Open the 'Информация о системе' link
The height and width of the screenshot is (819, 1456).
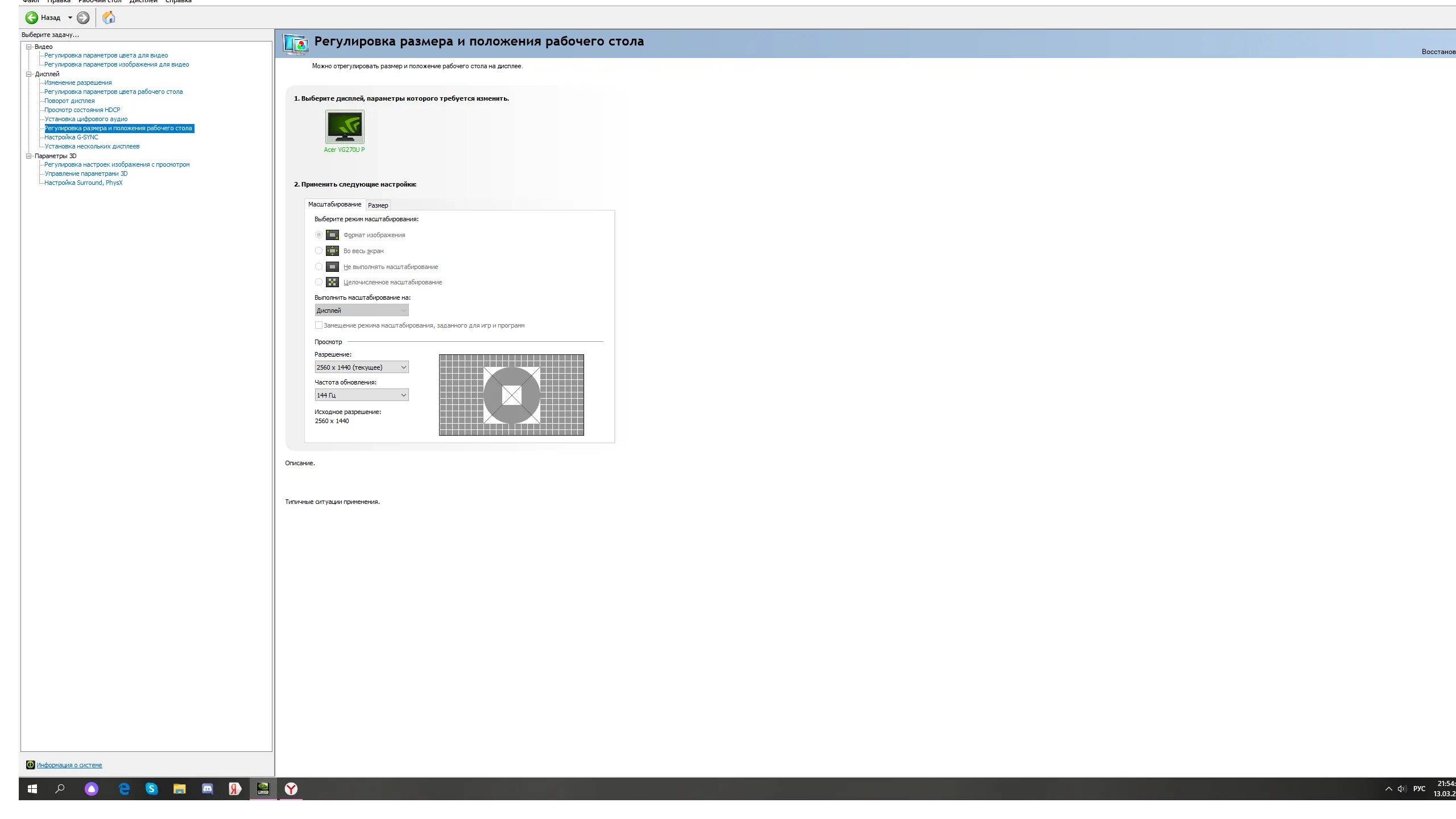[69, 765]
